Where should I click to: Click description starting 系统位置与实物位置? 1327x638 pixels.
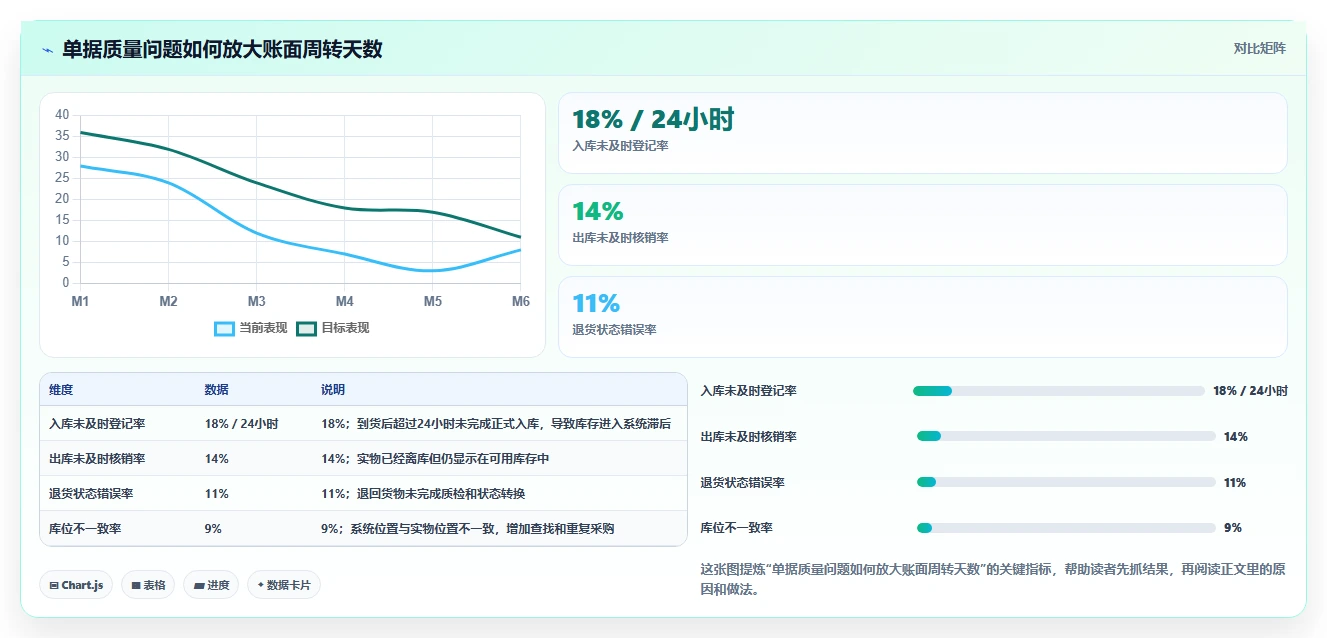click(467, 528)
